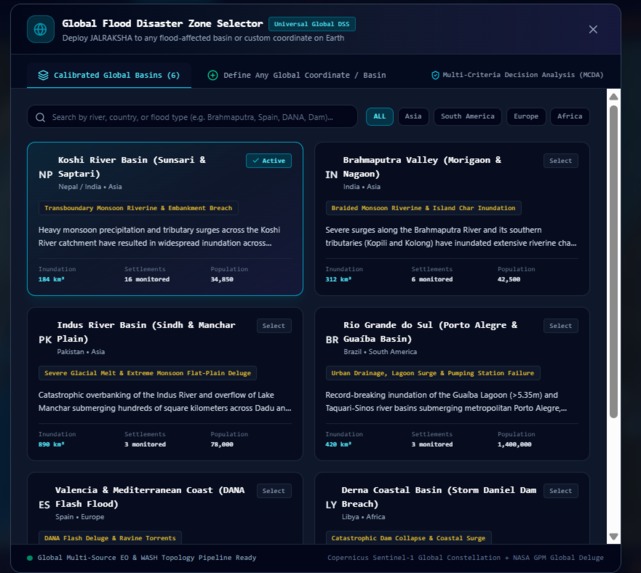The width and height of the screenshot is (641, 573).
Task: Click the LY country code on Derna card
Action: coord(331,505)
